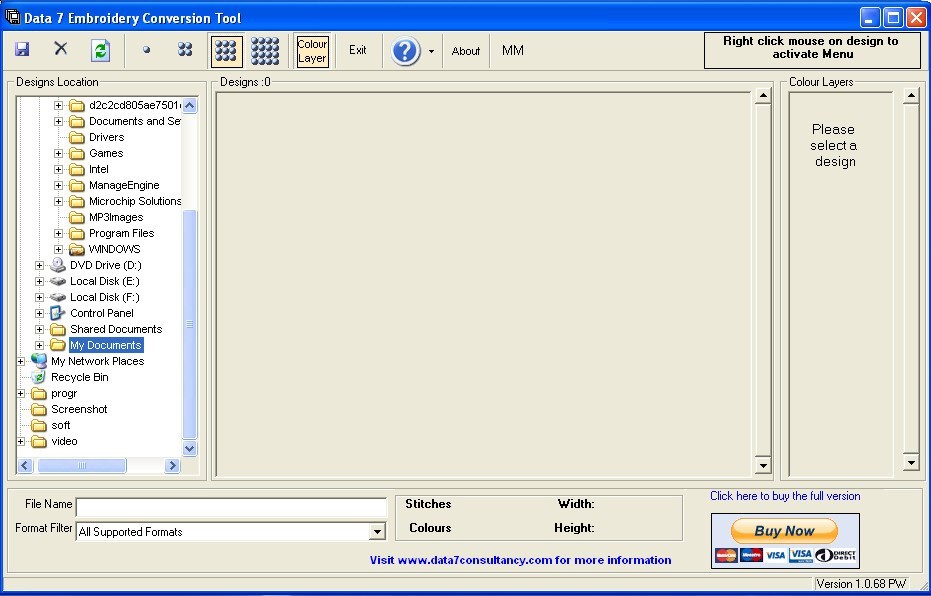Select the Screenshot folder

[x=79, y=409]
